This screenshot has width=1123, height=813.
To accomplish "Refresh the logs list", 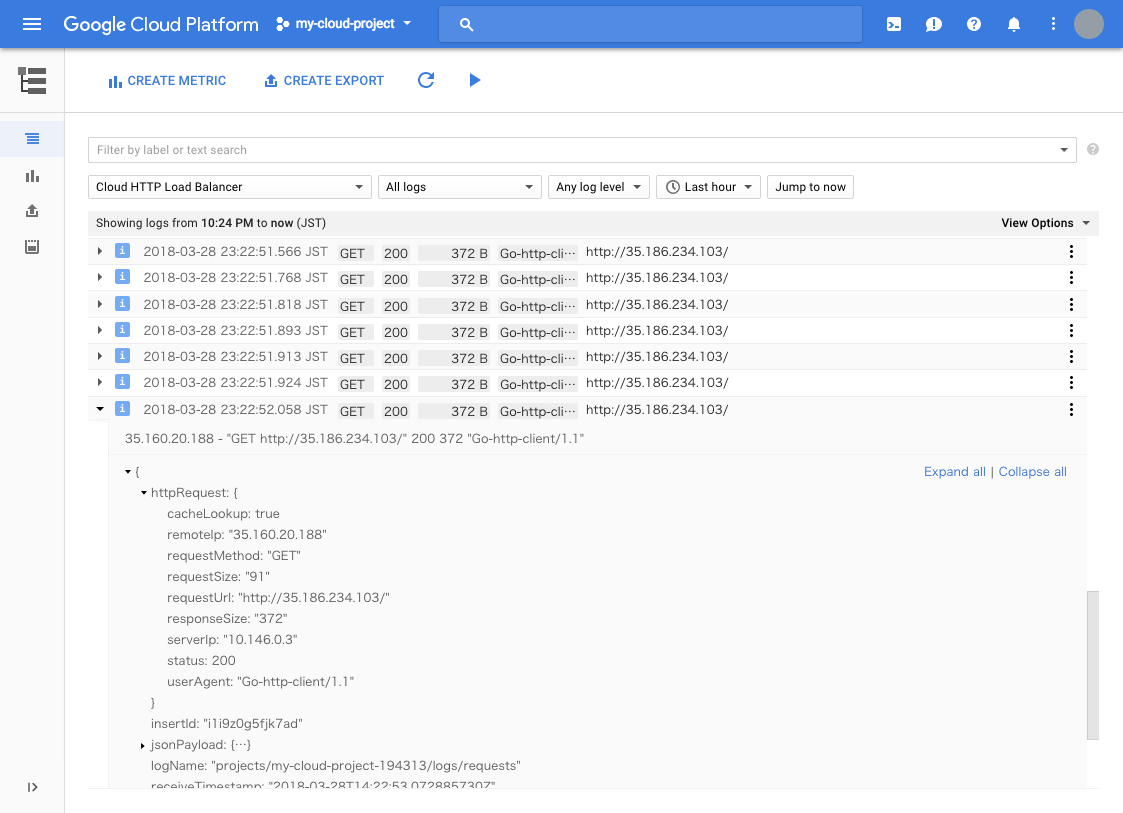I will [426, 80].
